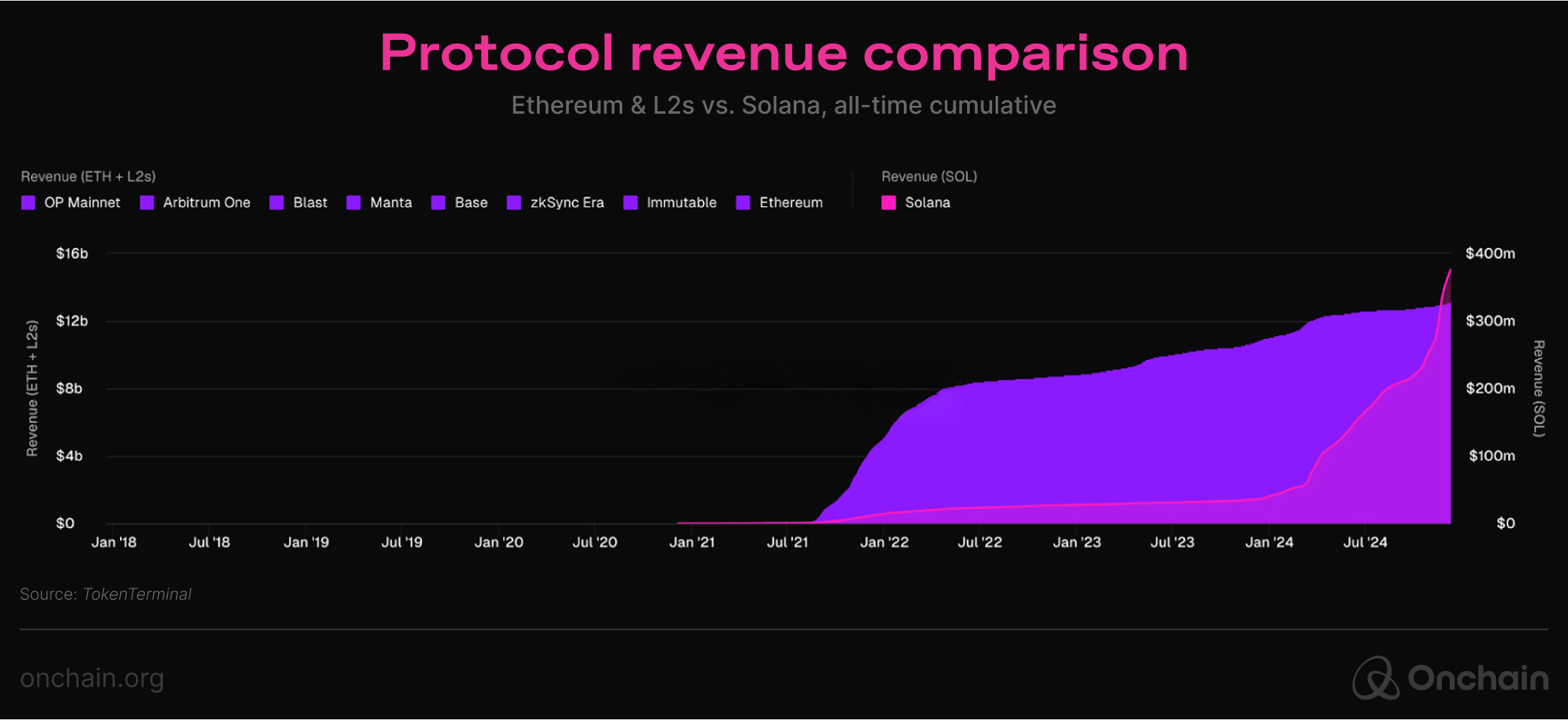Click the '$300m' right axis label
This screenshot has width=1568, height=720.
pyautogui.click(x=1490, y=321)
